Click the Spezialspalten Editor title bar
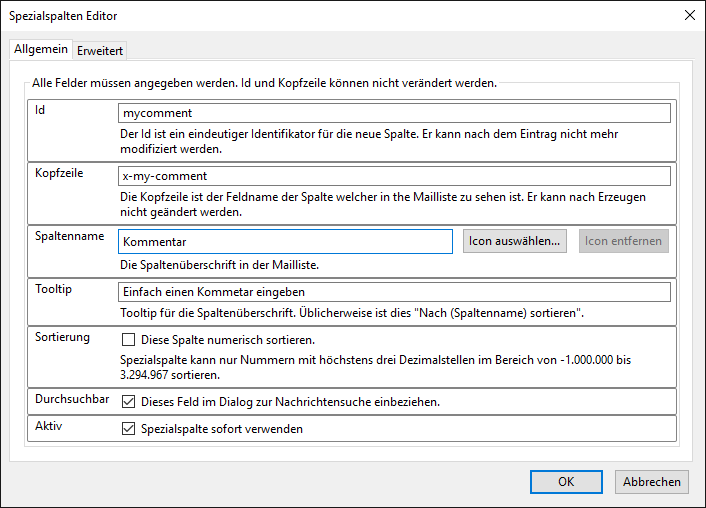The width and height of the screenshot is (706, 508). coord(300,15)
